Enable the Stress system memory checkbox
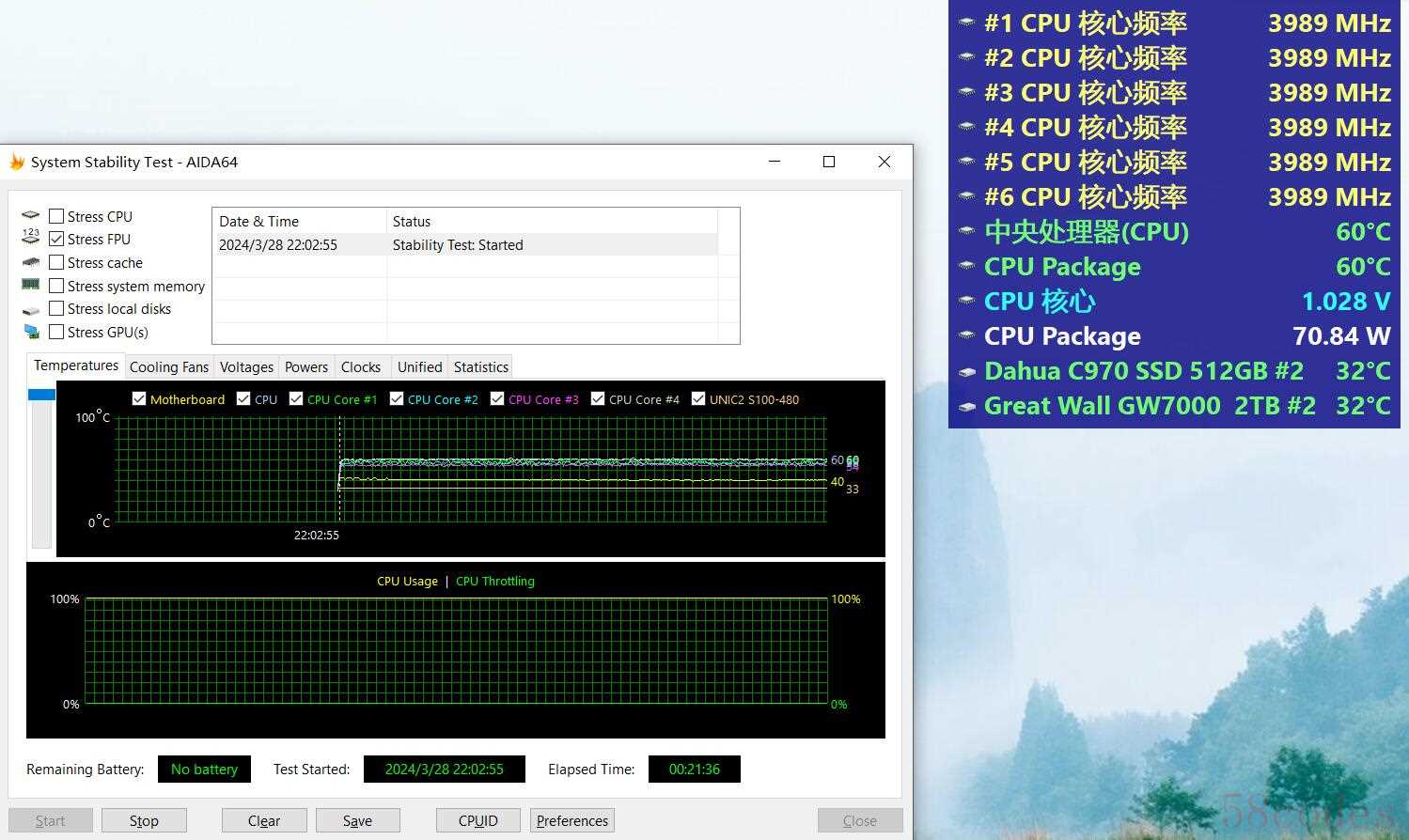Screen dimensions: 1409x840 [56, 286]
